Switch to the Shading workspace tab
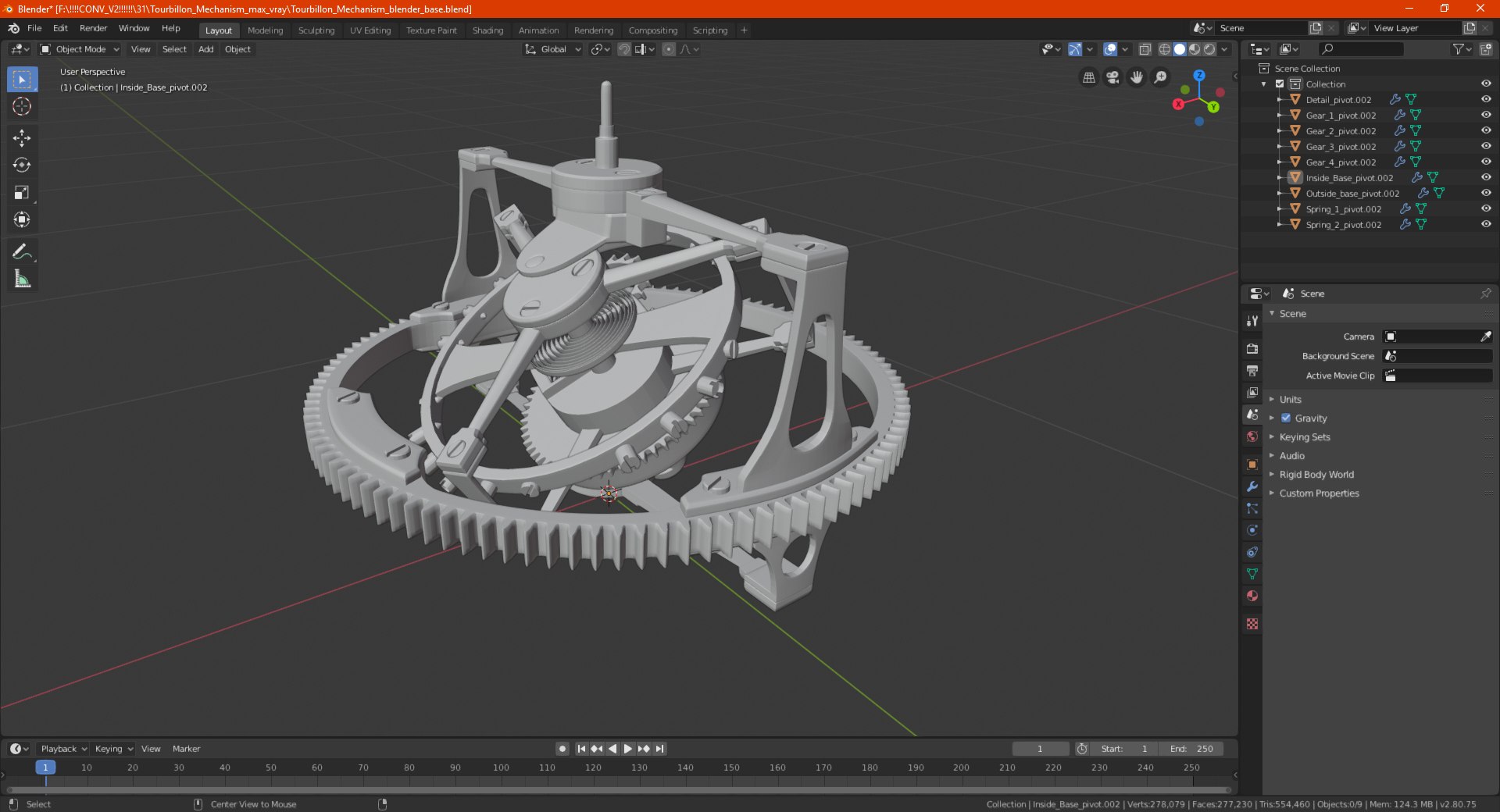The height and width of the screenshot is (812, 1500). pos(487,30)
